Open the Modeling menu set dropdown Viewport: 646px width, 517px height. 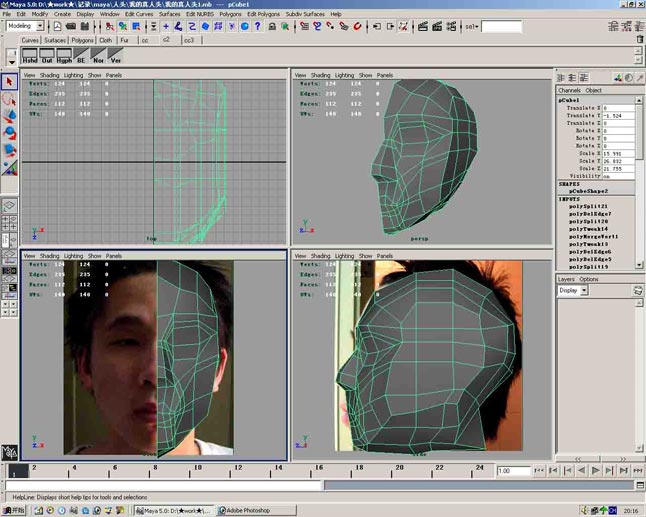coord(40,26)
